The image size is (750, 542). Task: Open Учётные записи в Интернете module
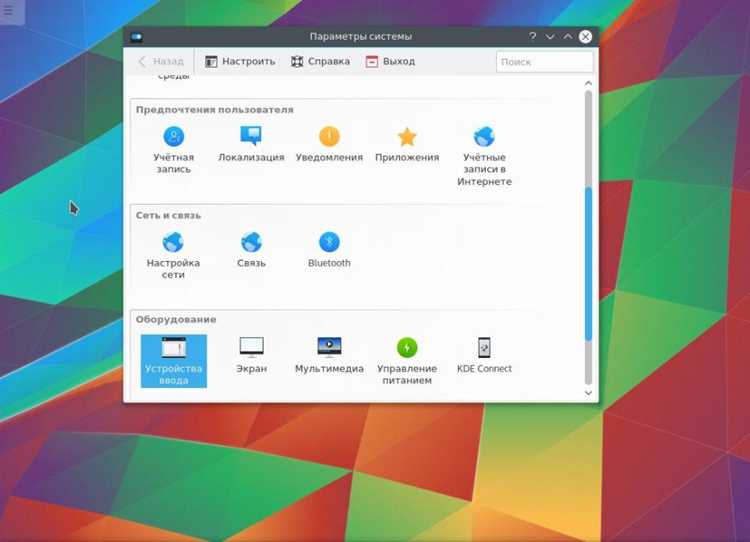(x=484, y=156)
